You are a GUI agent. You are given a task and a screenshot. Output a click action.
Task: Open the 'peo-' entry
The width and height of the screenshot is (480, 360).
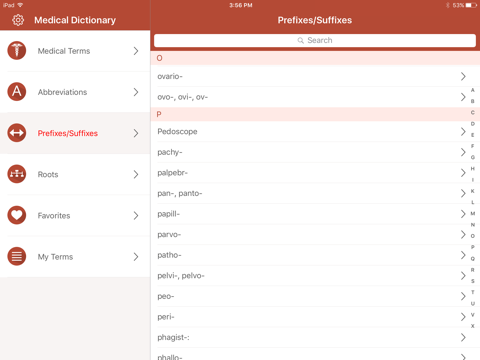coord(315,296)
